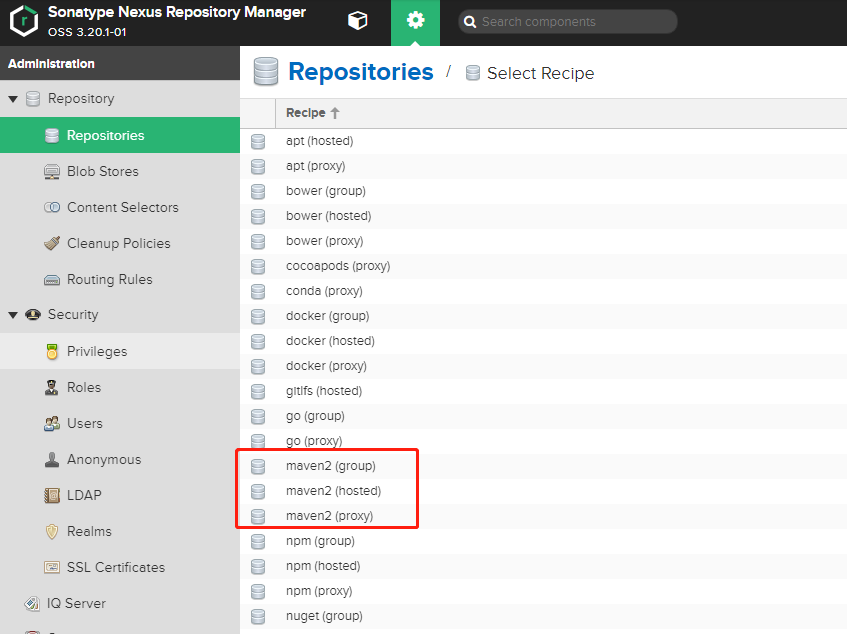Open the Browse cube icon in header
Image resolution: width=847 pixels, height=634 pixels.
[358, 22]
